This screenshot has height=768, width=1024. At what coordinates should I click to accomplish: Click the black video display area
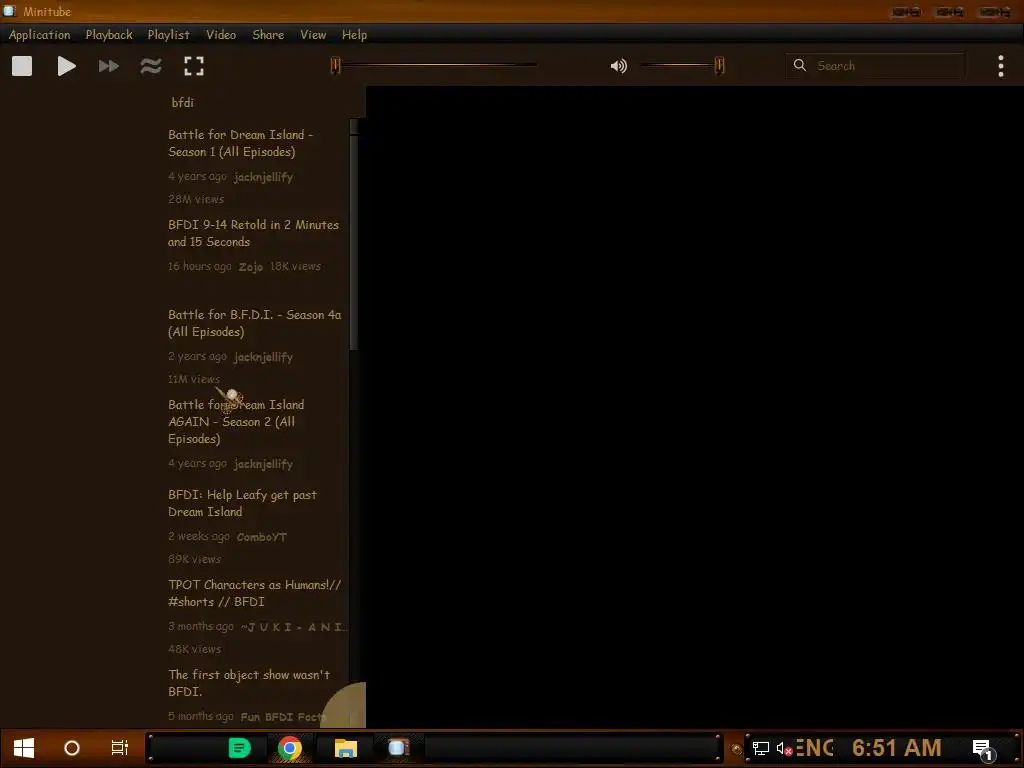point(694,406)
